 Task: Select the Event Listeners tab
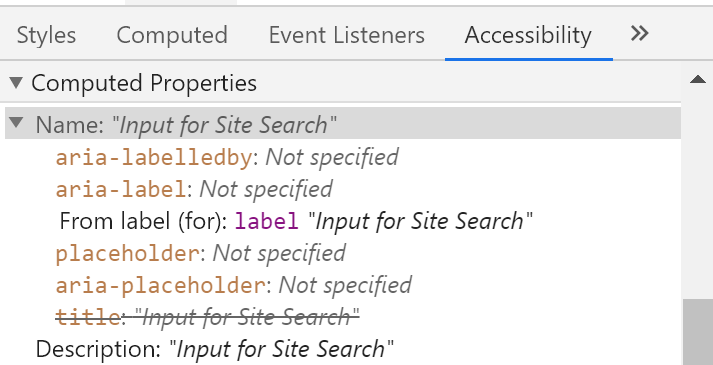(346, 35)
